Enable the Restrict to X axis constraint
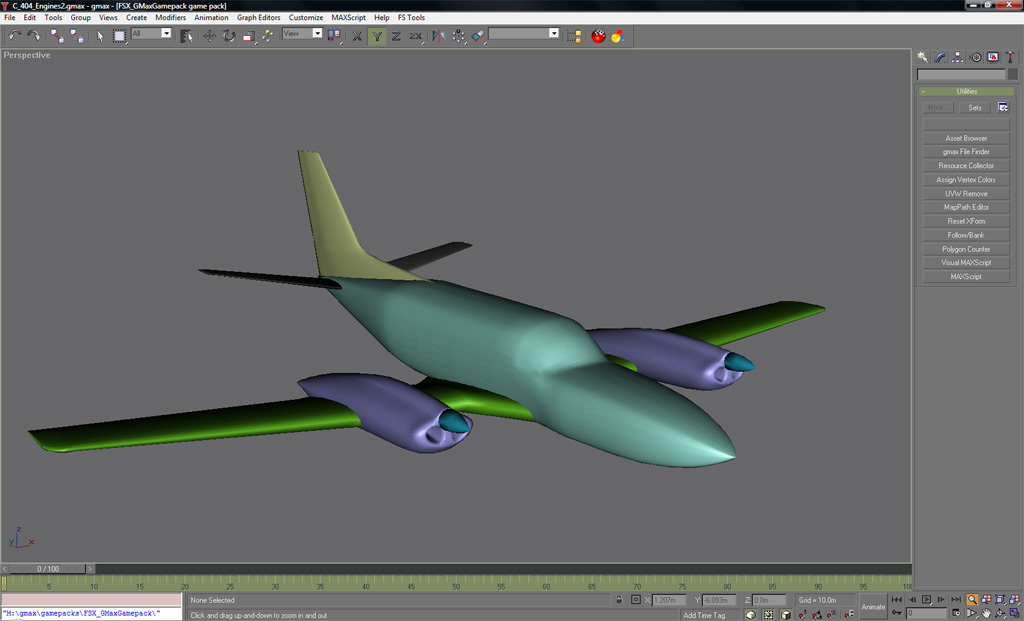The height and width of the screenshot is (621, 1024). [x=357, y=36]
